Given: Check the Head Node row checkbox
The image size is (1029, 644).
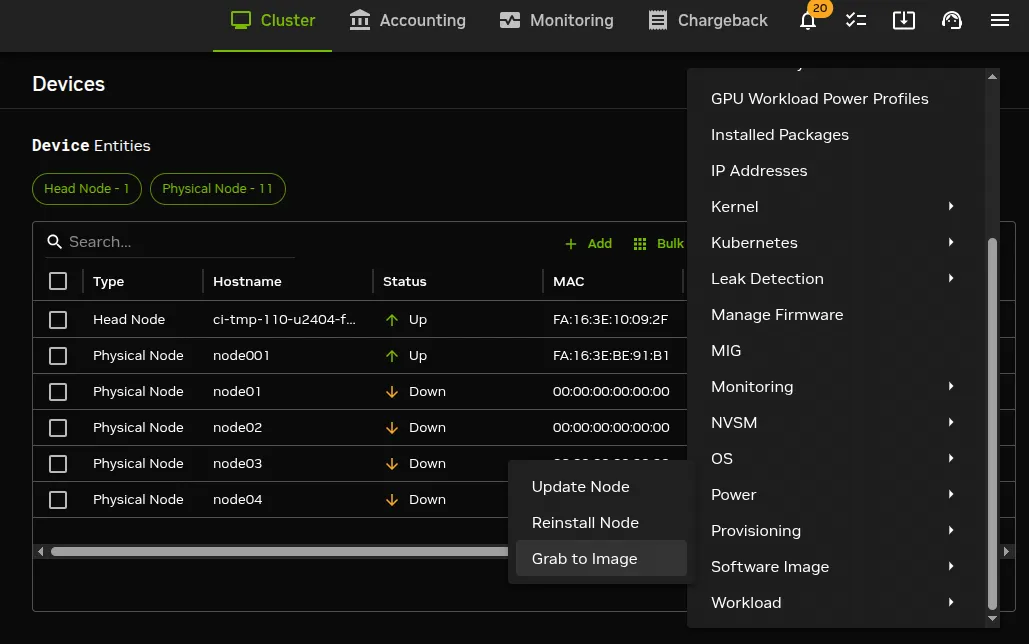Looking at the screenshot, I should (x=58, y=320).
